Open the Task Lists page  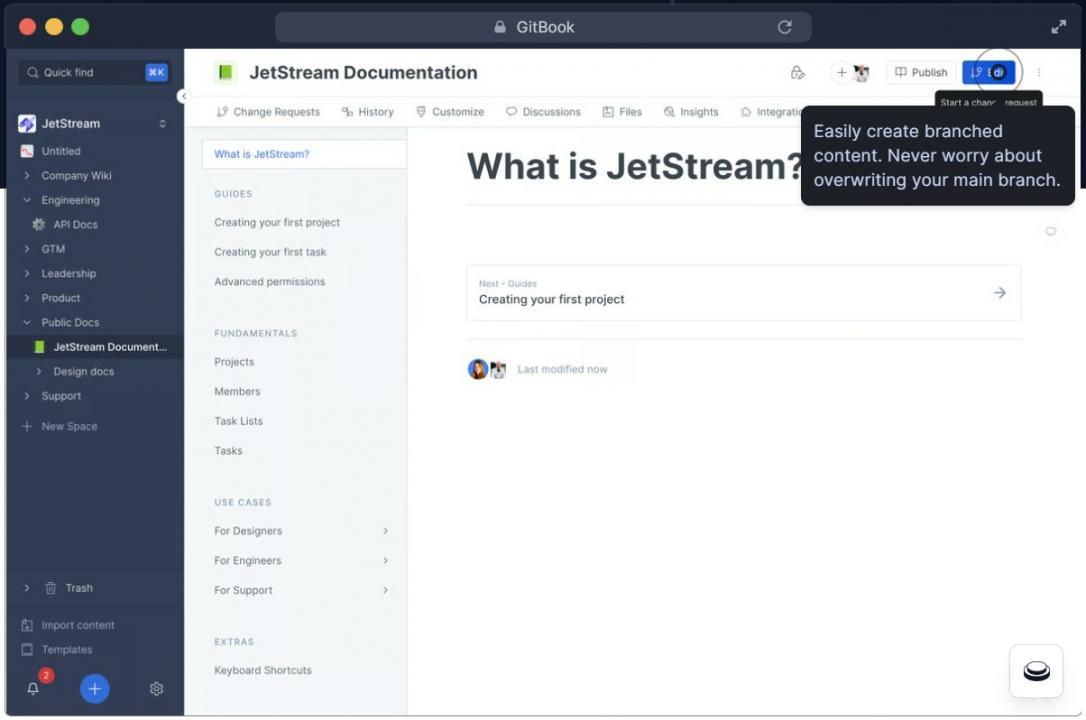(x=238, y=421)
